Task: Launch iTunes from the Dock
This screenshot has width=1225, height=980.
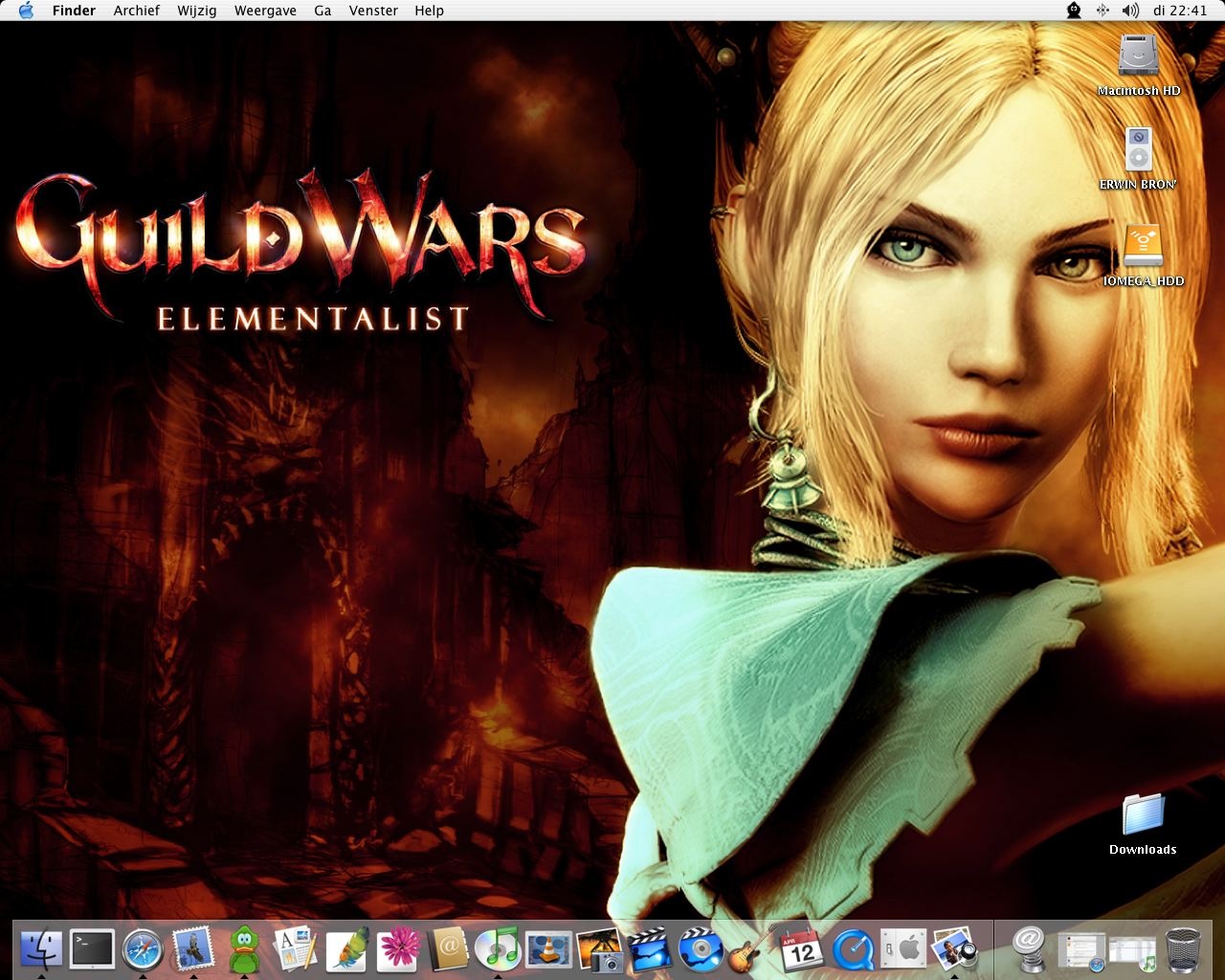Action: tap(498, 949)
